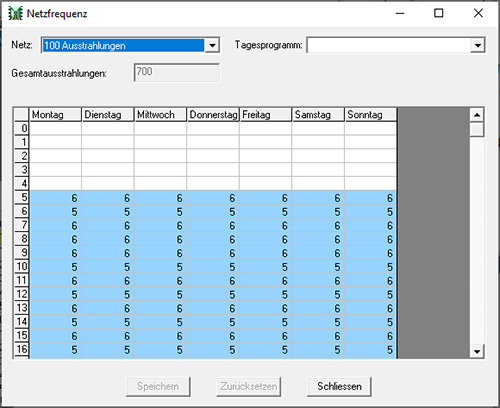Select the top-left corner cell of grid
Viewport: 500px width, 408px height.
pos(22,115)
